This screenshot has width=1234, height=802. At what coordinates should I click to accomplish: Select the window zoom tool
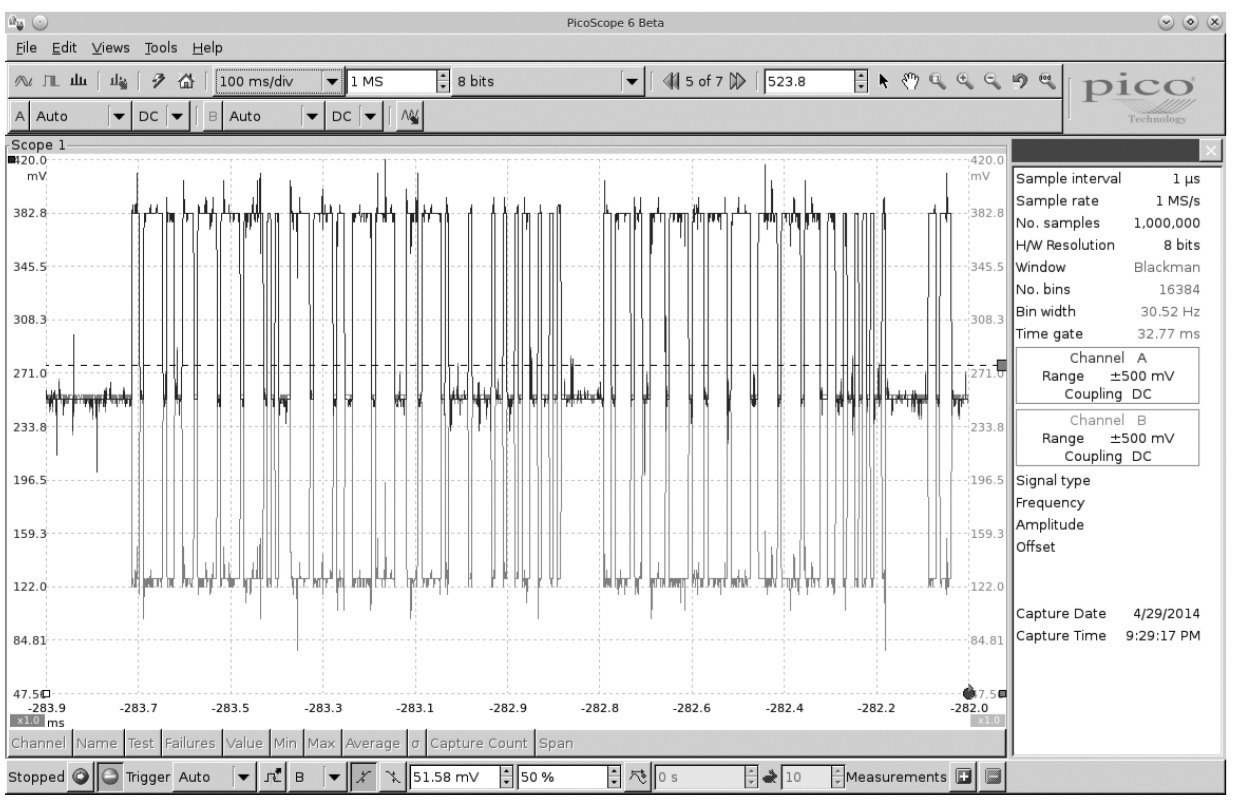[937, 81]
